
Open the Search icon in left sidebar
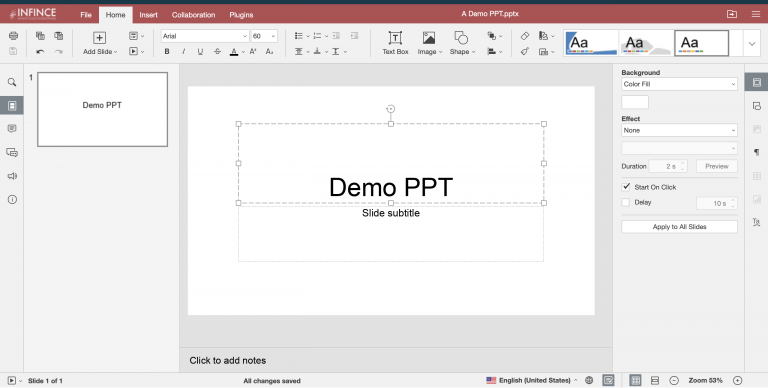[x=12, y=82]
